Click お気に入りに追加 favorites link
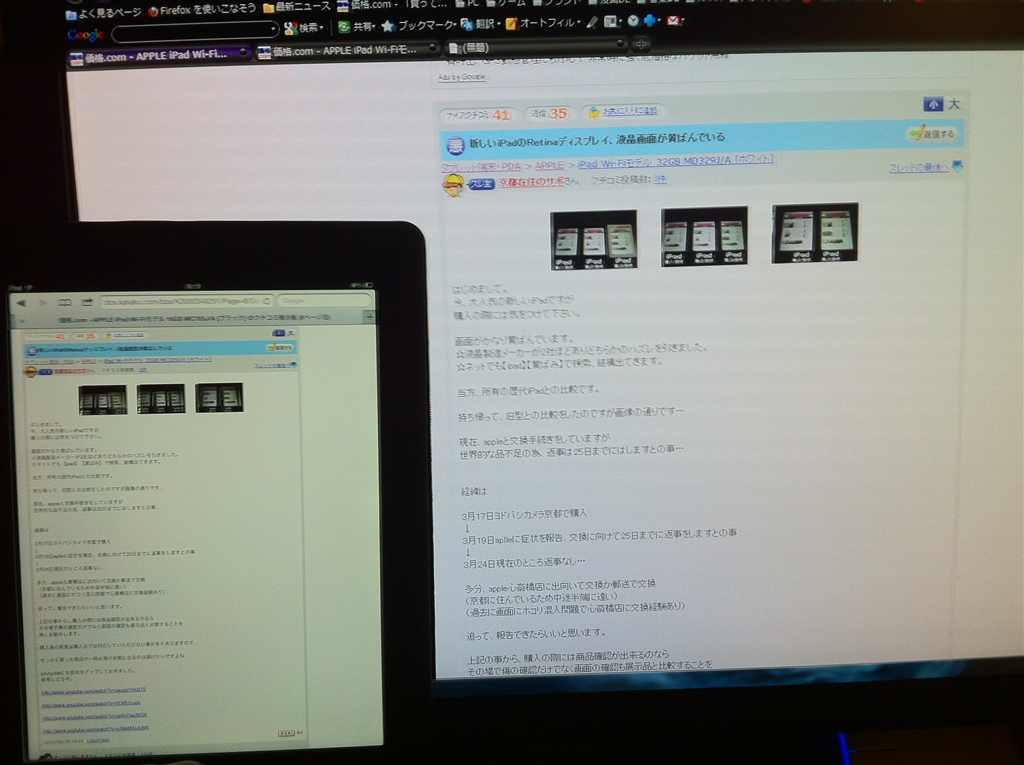 pos(630,111)
